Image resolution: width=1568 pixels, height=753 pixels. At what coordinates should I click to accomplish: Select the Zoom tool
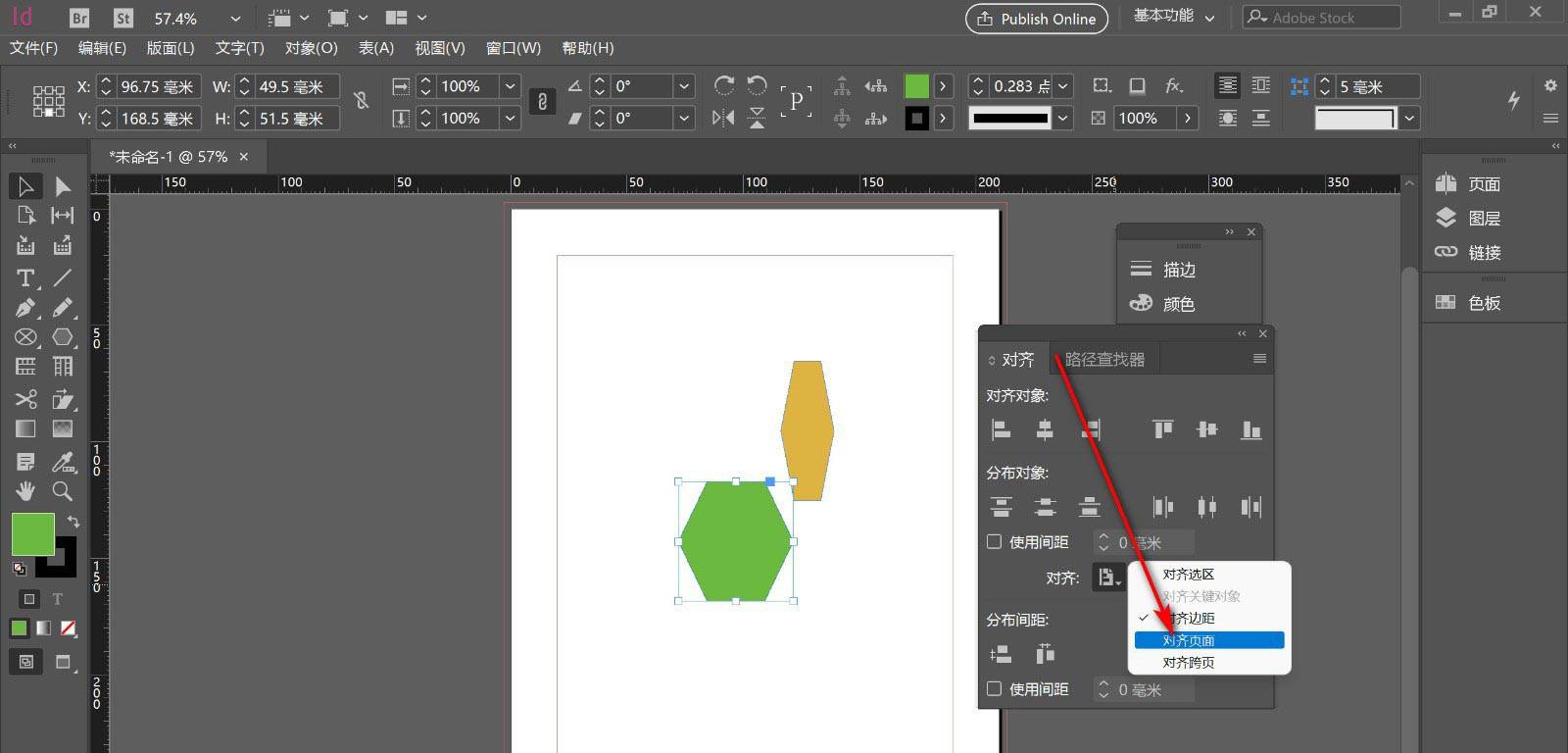pyautogui.click(x=63, y=490)
